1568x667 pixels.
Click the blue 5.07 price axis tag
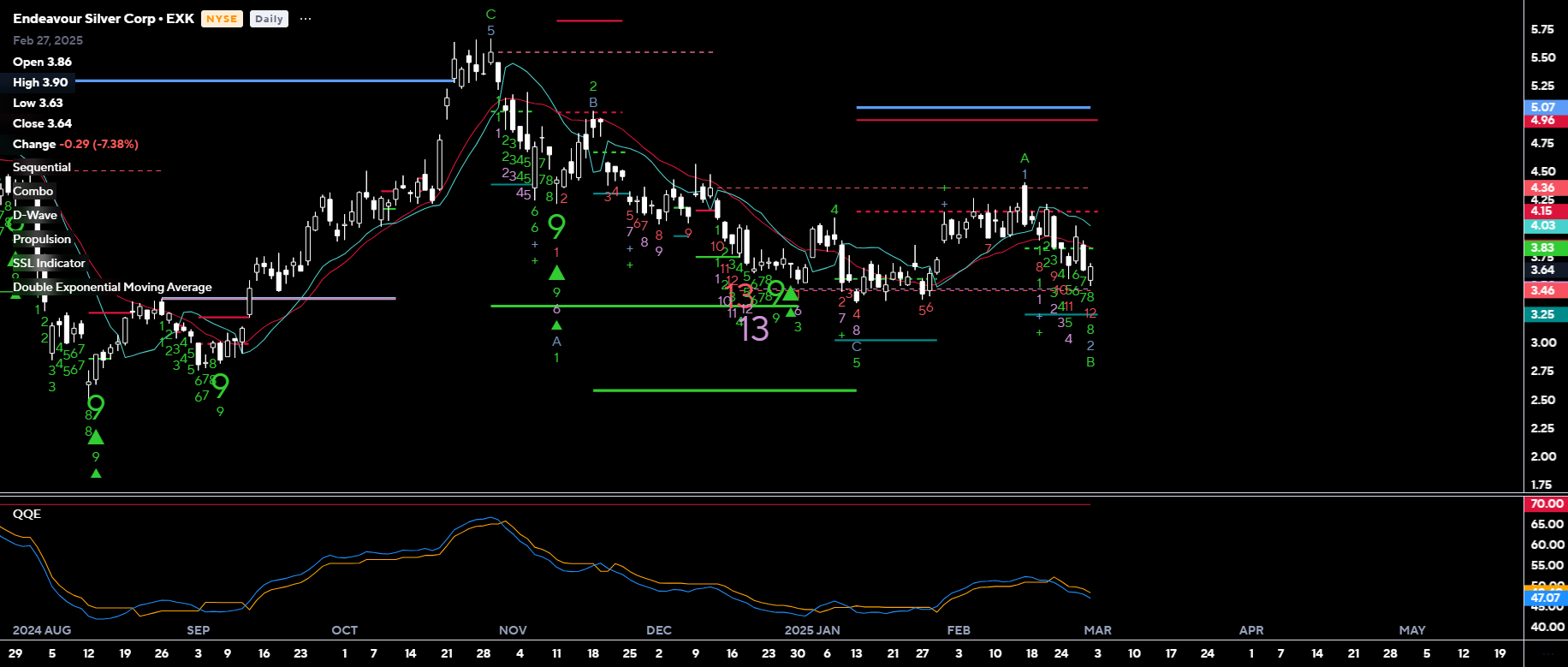(1542, 107)
